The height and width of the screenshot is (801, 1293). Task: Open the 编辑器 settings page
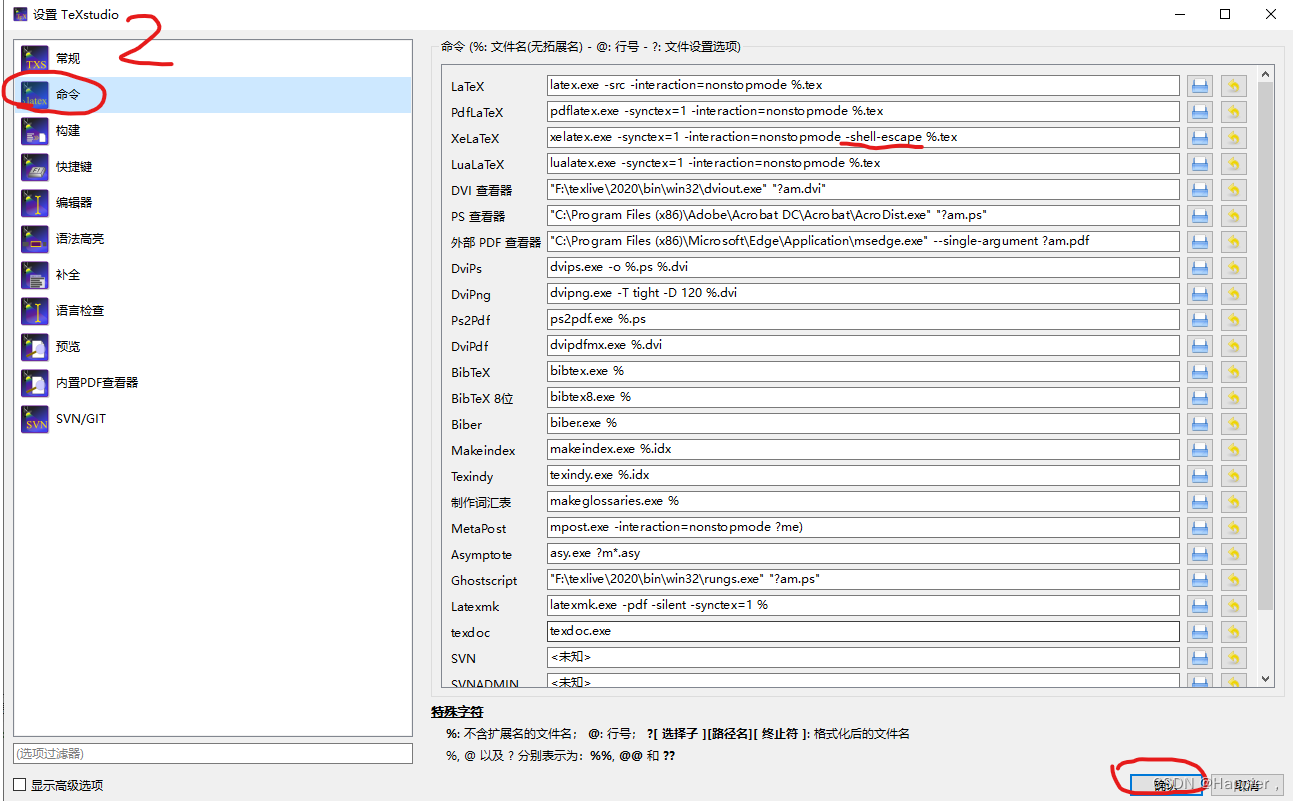212,203
